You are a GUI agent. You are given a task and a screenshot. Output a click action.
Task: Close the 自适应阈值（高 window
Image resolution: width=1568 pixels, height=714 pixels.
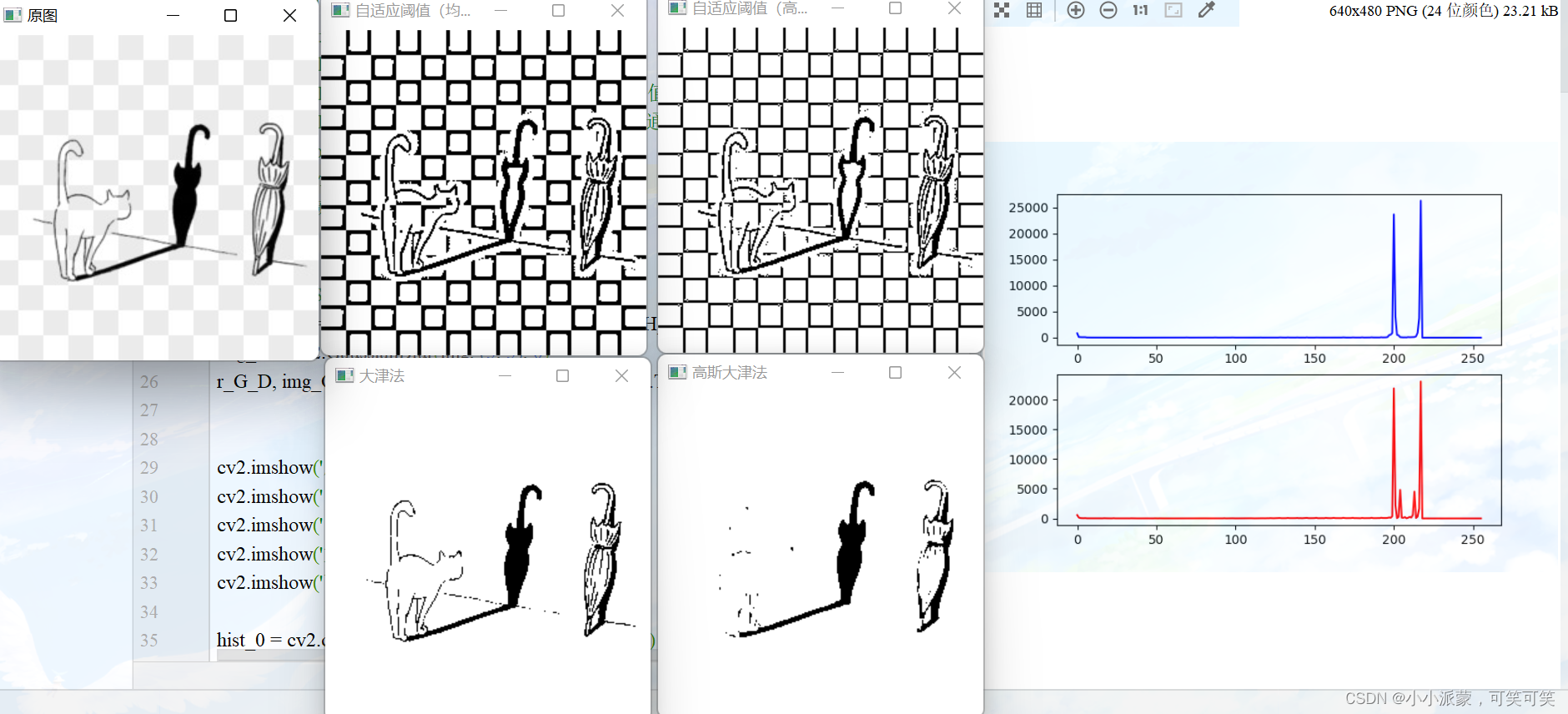tap(954, 8)
